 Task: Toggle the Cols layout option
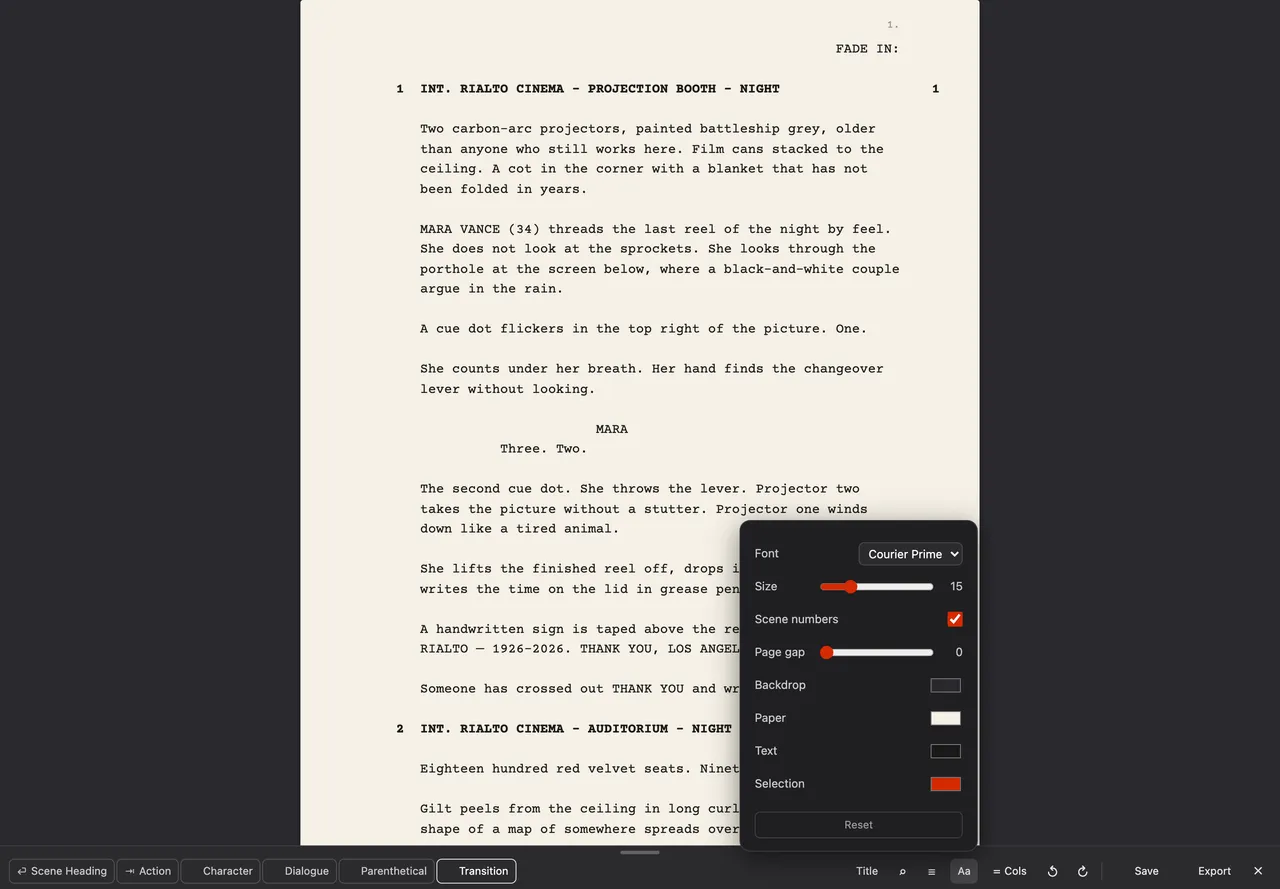point(1009,871)
